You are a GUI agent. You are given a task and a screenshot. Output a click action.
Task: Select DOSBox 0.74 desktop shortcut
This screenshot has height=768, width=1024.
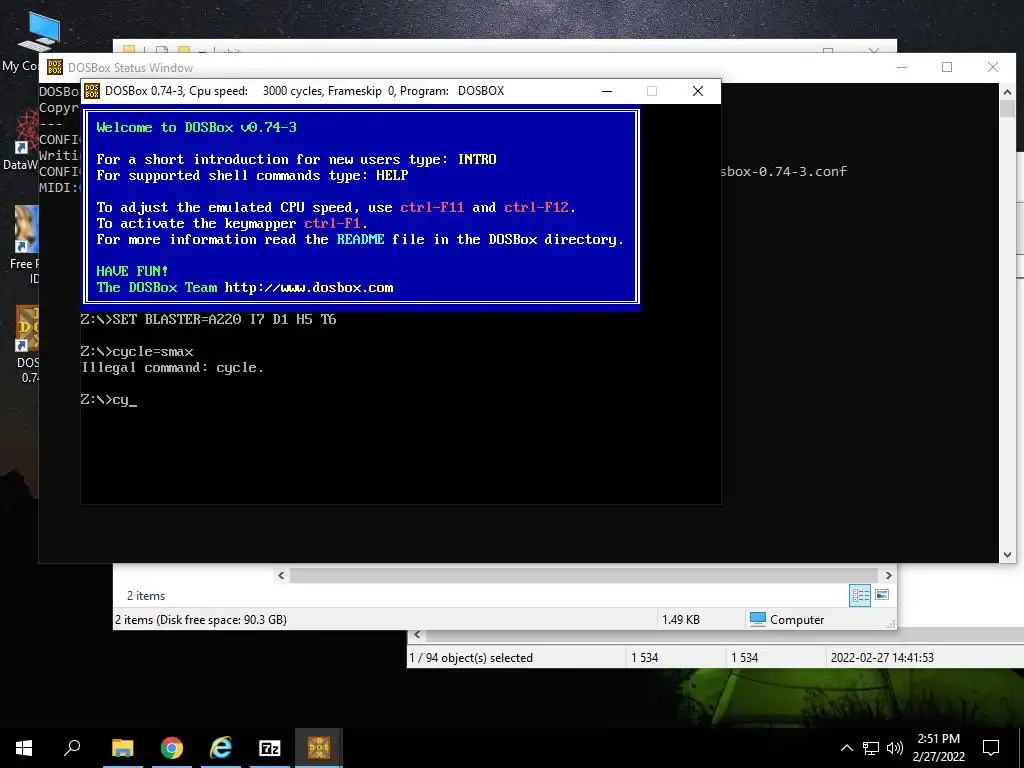[x=27, y=343]
